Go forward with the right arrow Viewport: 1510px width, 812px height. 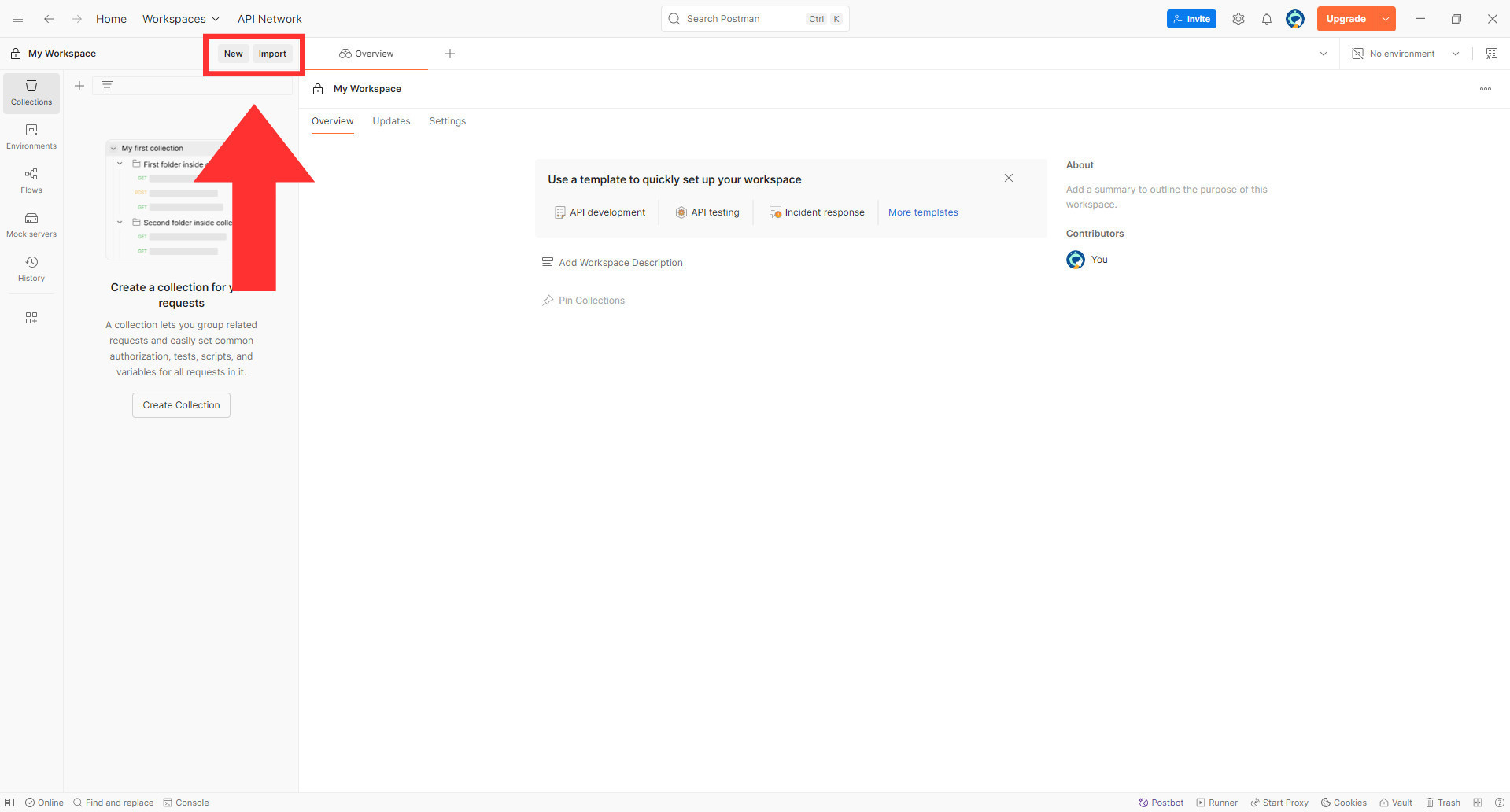(77, 19)
